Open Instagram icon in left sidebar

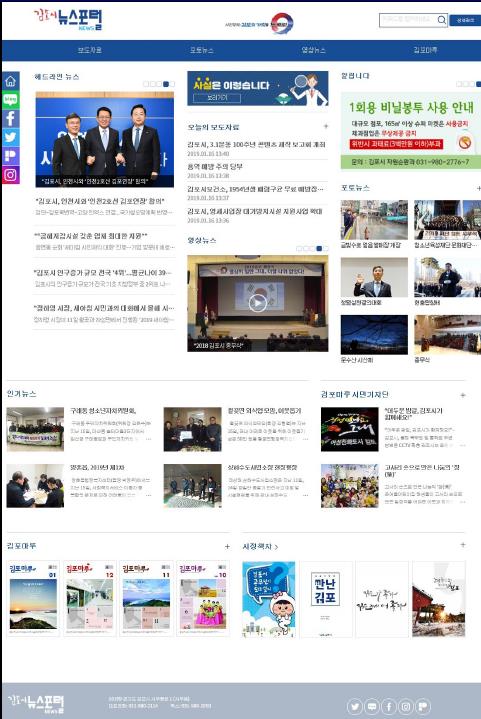pos(11,175)
